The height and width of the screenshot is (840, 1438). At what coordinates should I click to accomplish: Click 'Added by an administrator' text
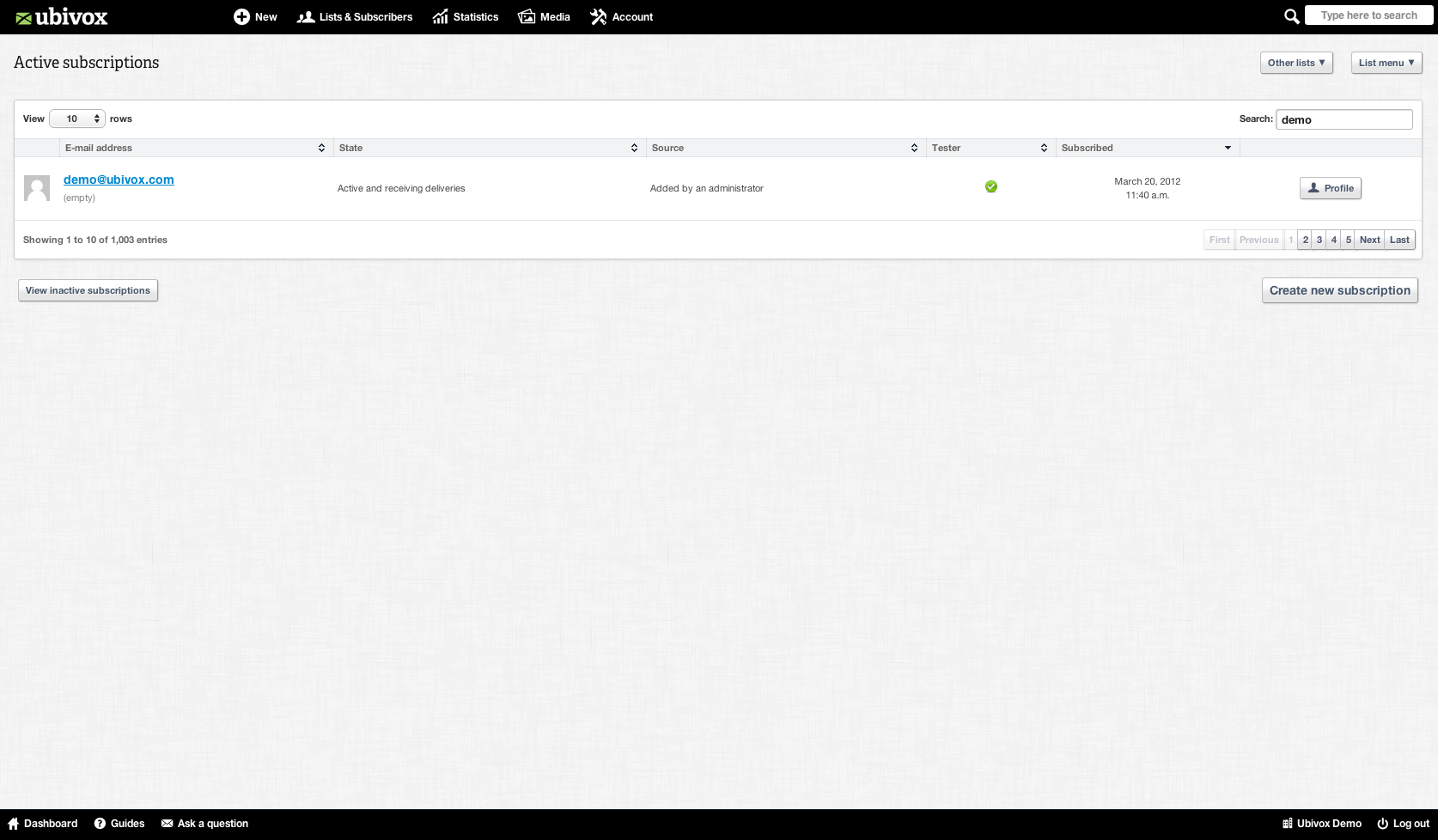pos(707,188)
